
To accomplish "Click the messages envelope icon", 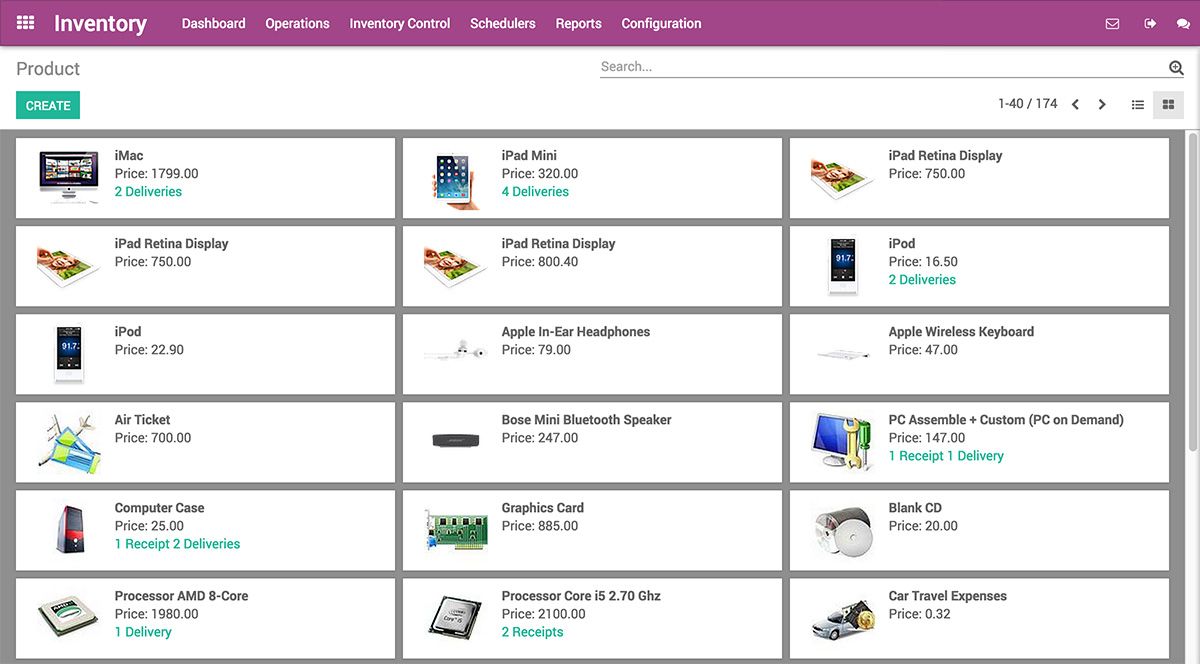I will coord(1112,22).
